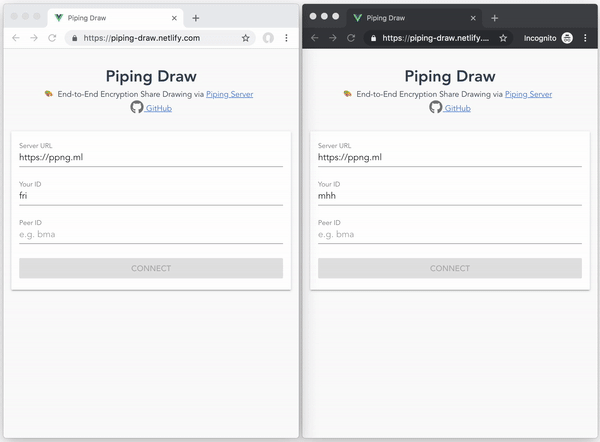
Task: Open a new tab in left window
Action: pyautogui.click(x=196, y=18)
